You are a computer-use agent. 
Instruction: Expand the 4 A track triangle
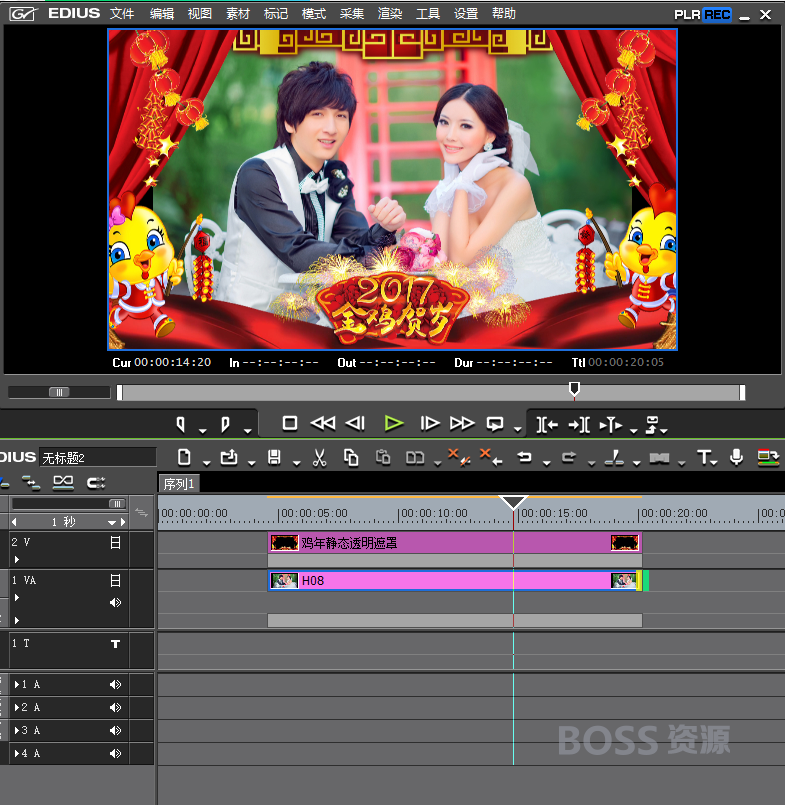click(x=17, y=753)
